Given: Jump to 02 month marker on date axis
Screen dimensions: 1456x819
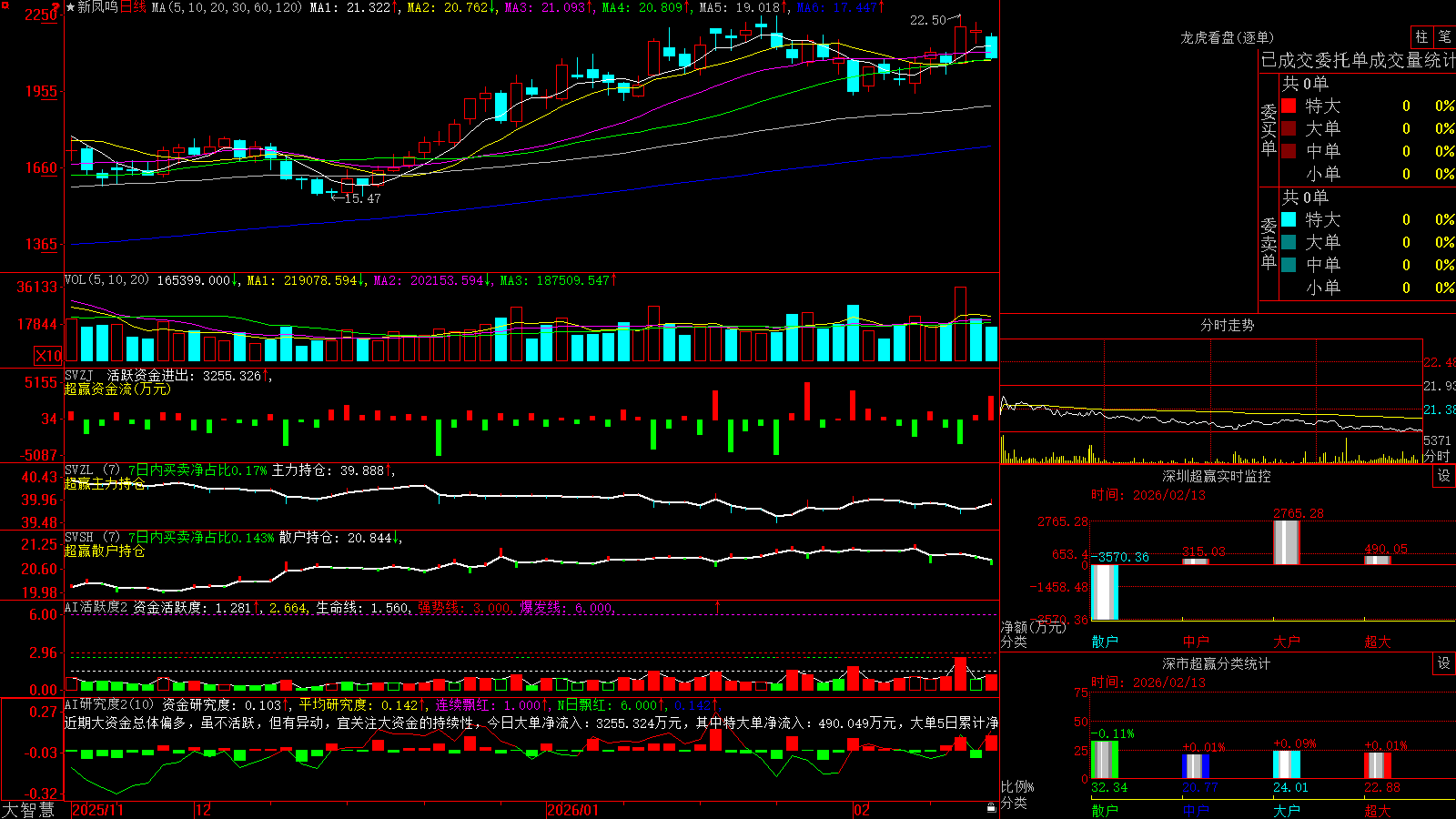Looking at the screenshot, I should (862, 810).
